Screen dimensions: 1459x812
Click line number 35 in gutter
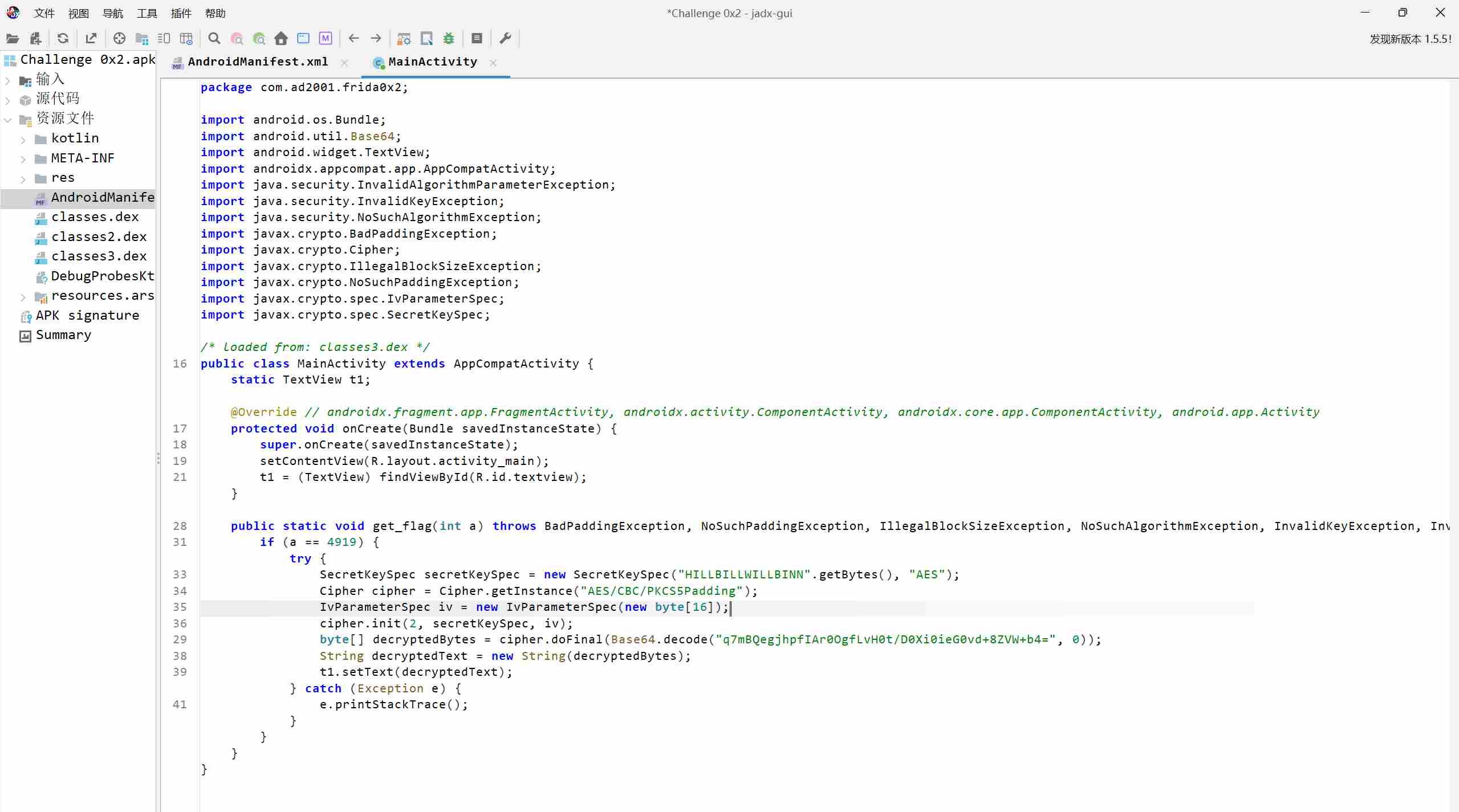(180, 607)
